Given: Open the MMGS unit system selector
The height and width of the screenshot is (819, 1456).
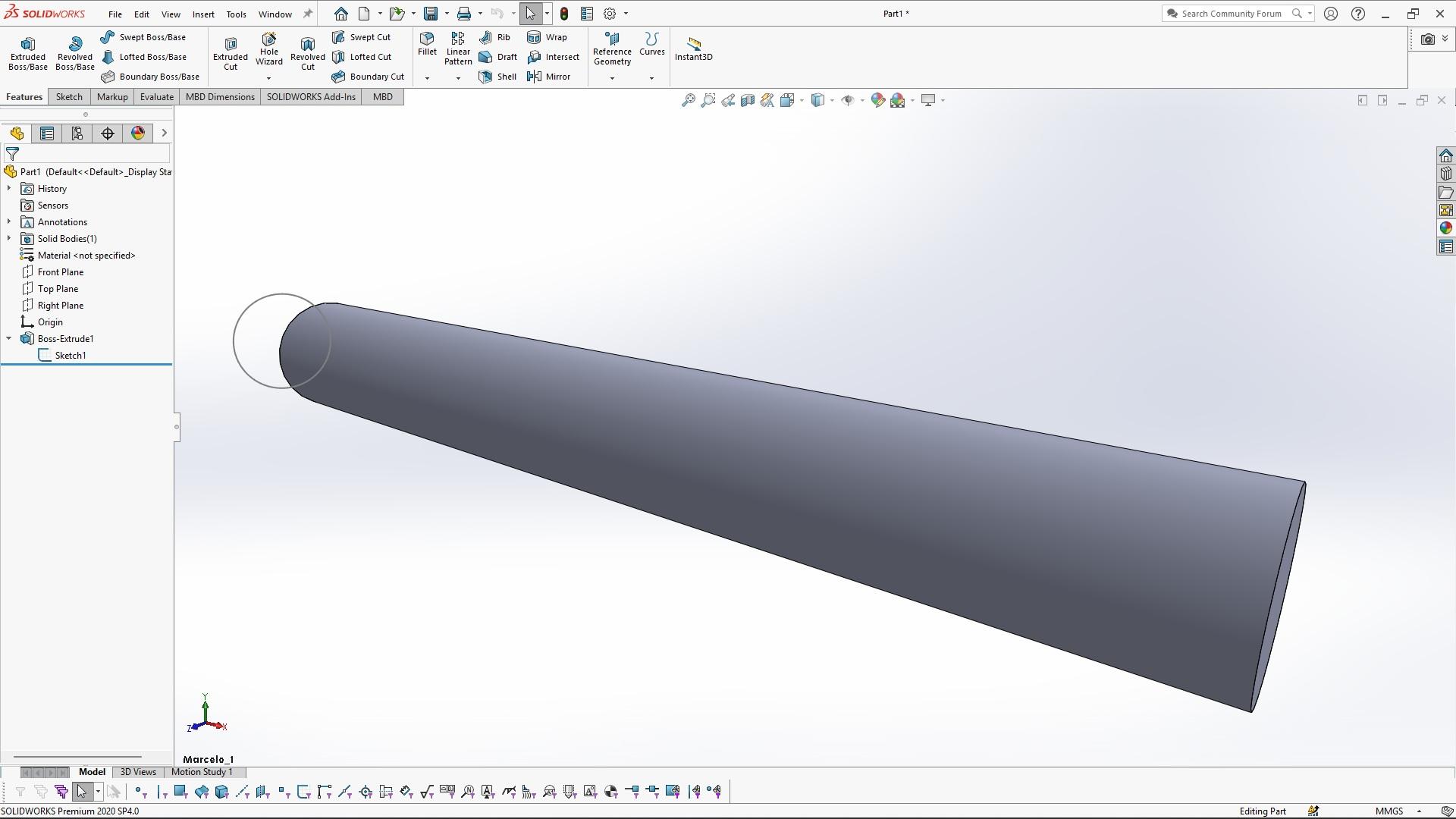Looking at the screenshot, I should coord(1398,811).
